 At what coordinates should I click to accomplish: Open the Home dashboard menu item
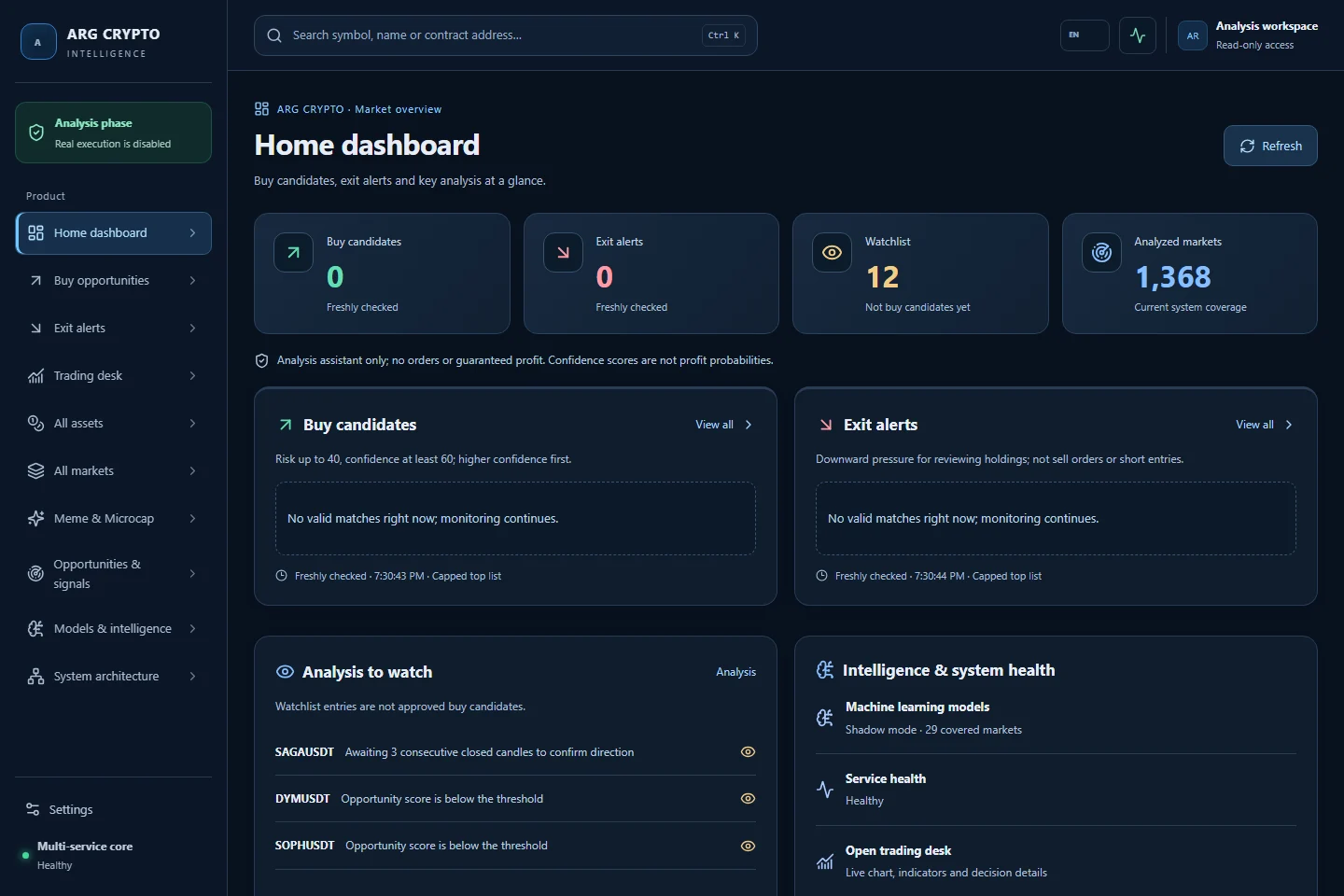[x=114, y=233]
